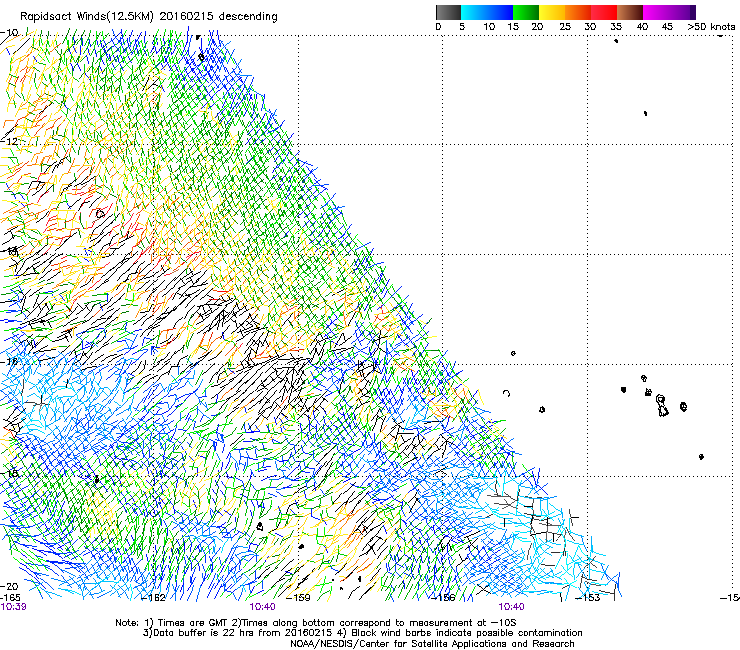Click the '10:40' time label beside -156
Viewport: 740px width, 650px height.
(512, 607)
